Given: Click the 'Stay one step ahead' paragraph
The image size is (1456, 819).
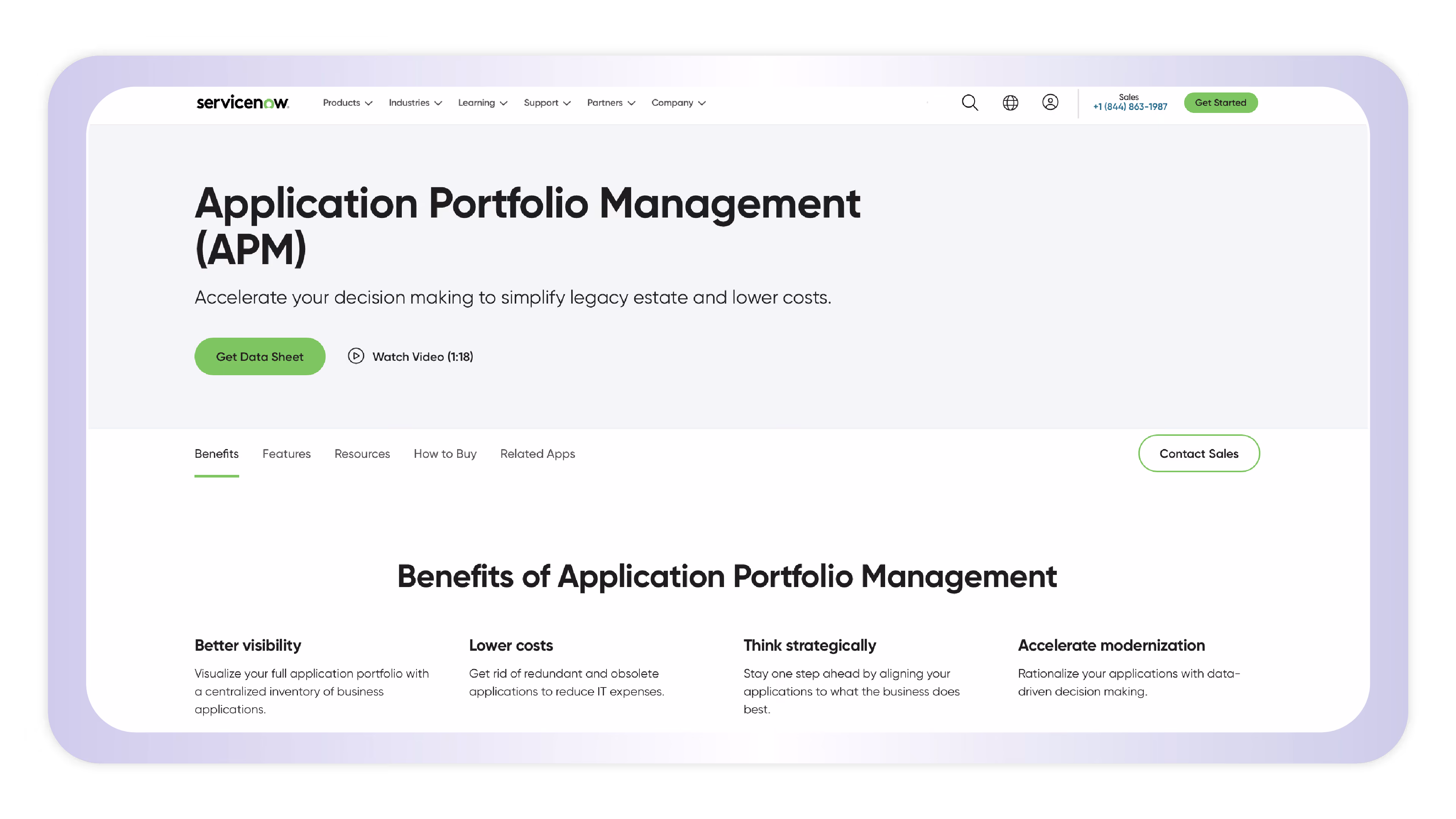Looking at the screenshot, I should 851,691.
